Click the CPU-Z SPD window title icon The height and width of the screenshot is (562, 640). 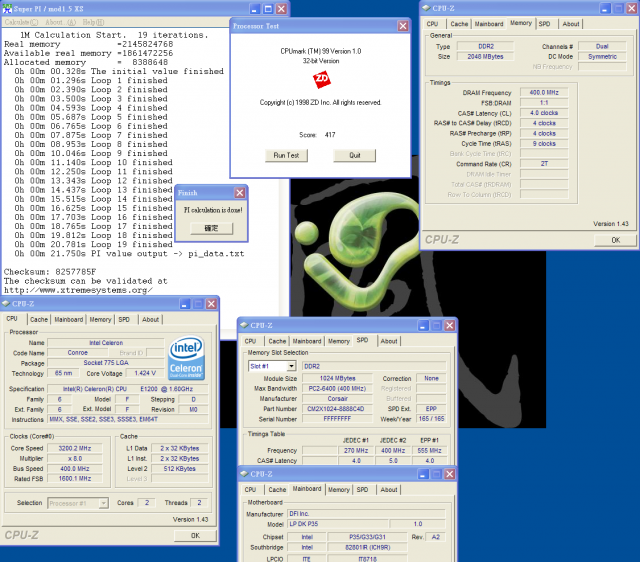point(244,325)
